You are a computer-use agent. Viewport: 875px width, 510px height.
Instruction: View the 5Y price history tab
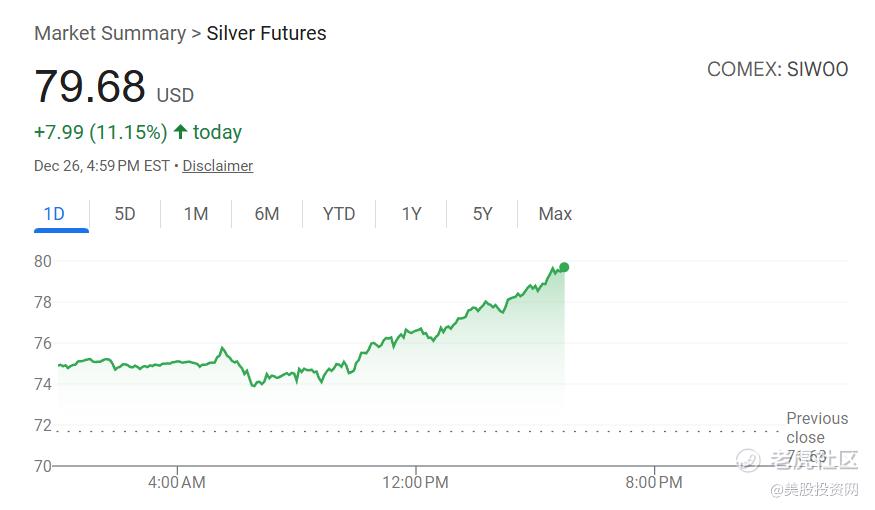click(482, 214)
